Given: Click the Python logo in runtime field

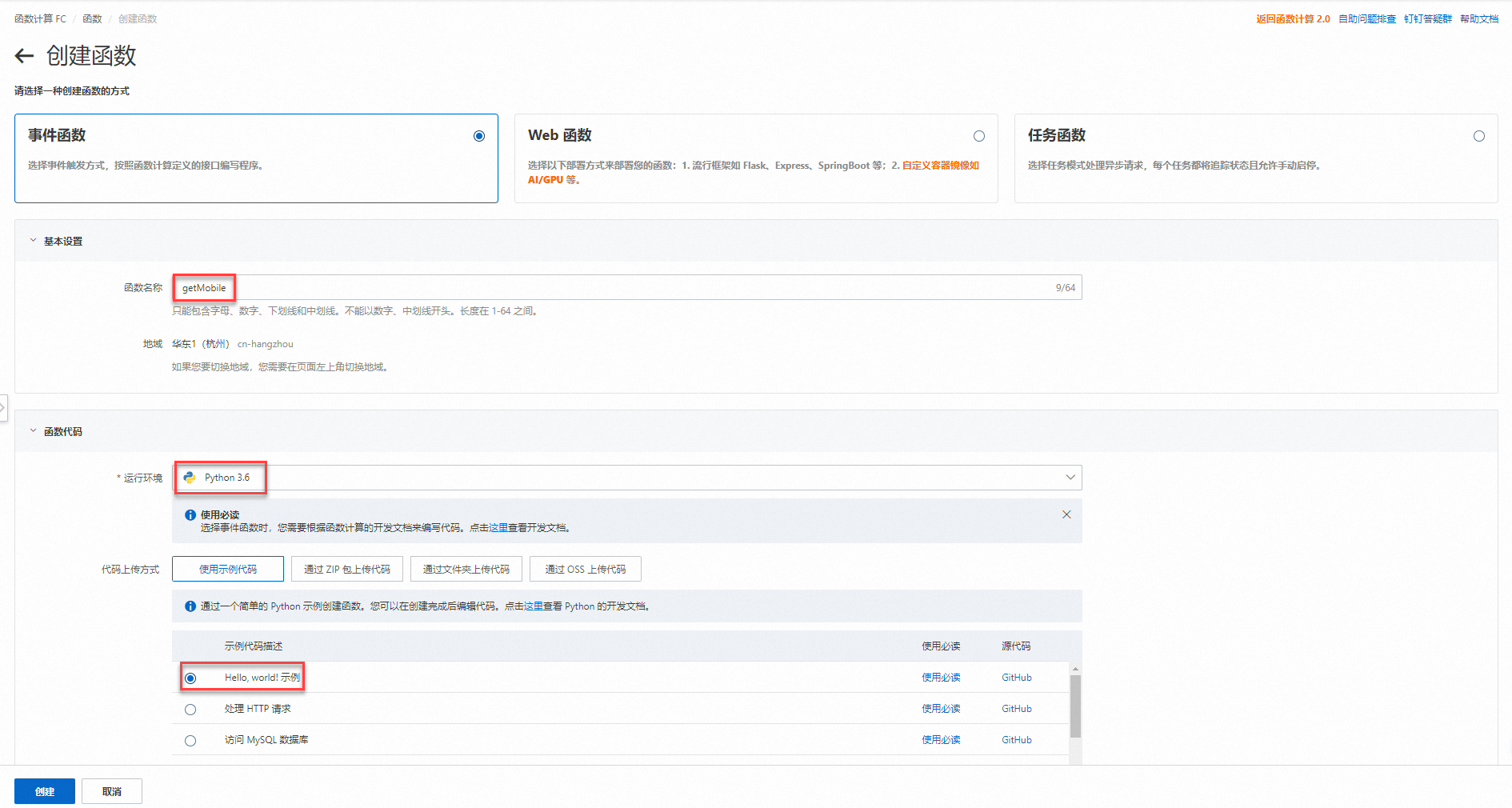Looking at the screenshot, I should (190, 478).
